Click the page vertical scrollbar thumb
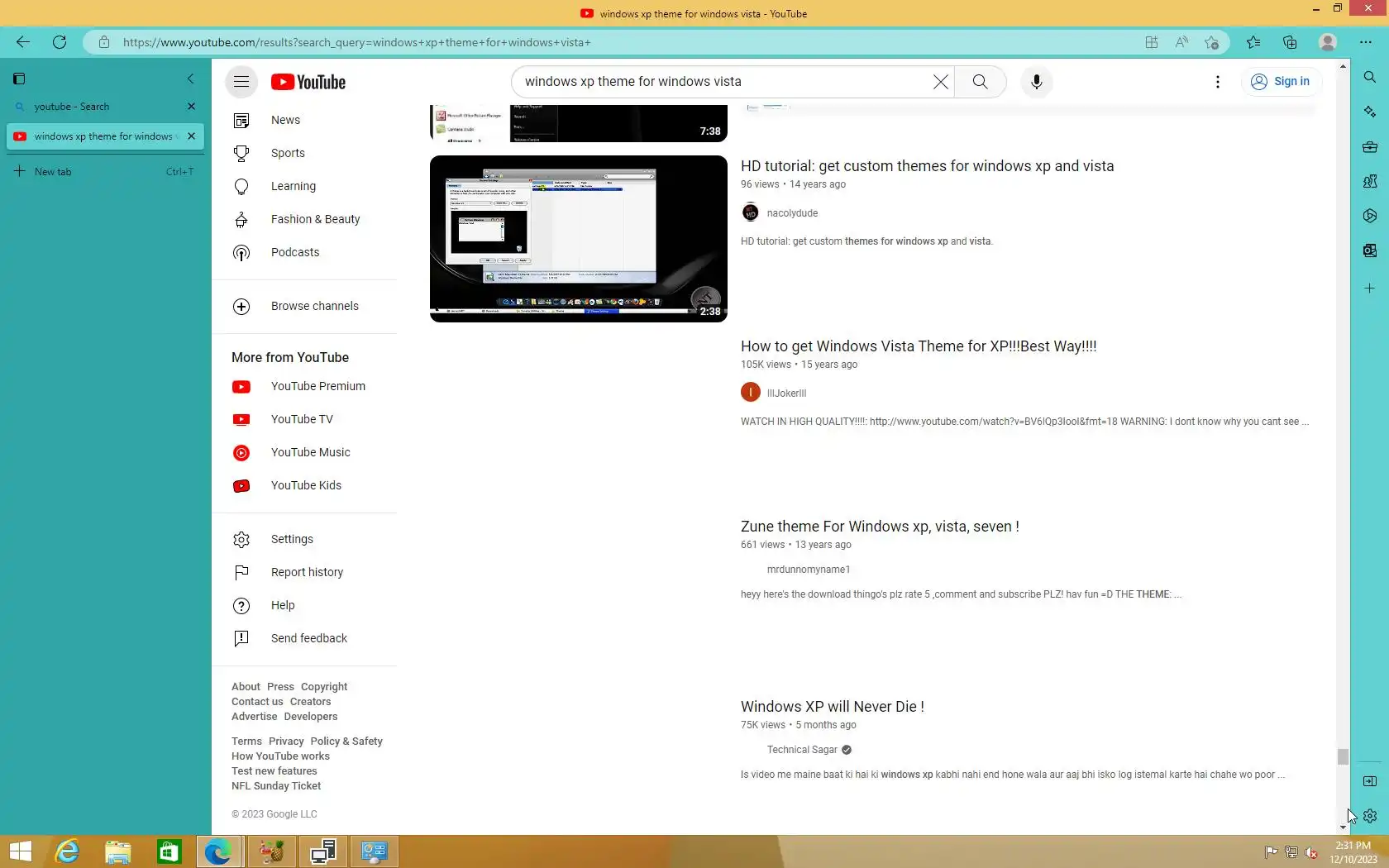 click(x=1343, y=756)
